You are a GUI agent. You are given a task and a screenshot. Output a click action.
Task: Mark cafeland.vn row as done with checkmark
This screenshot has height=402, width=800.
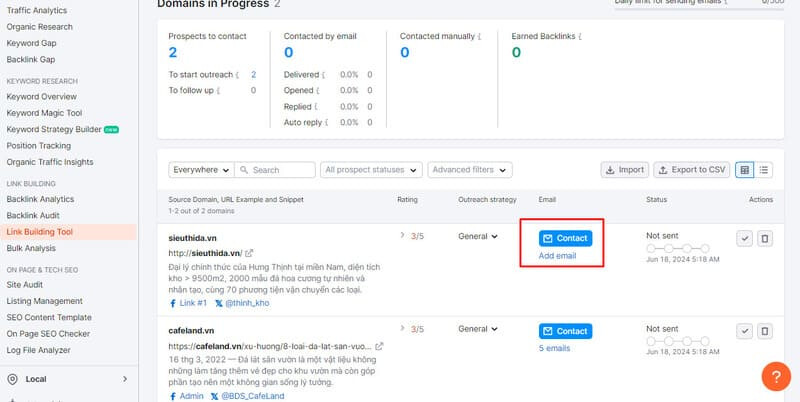click(744, 331)
